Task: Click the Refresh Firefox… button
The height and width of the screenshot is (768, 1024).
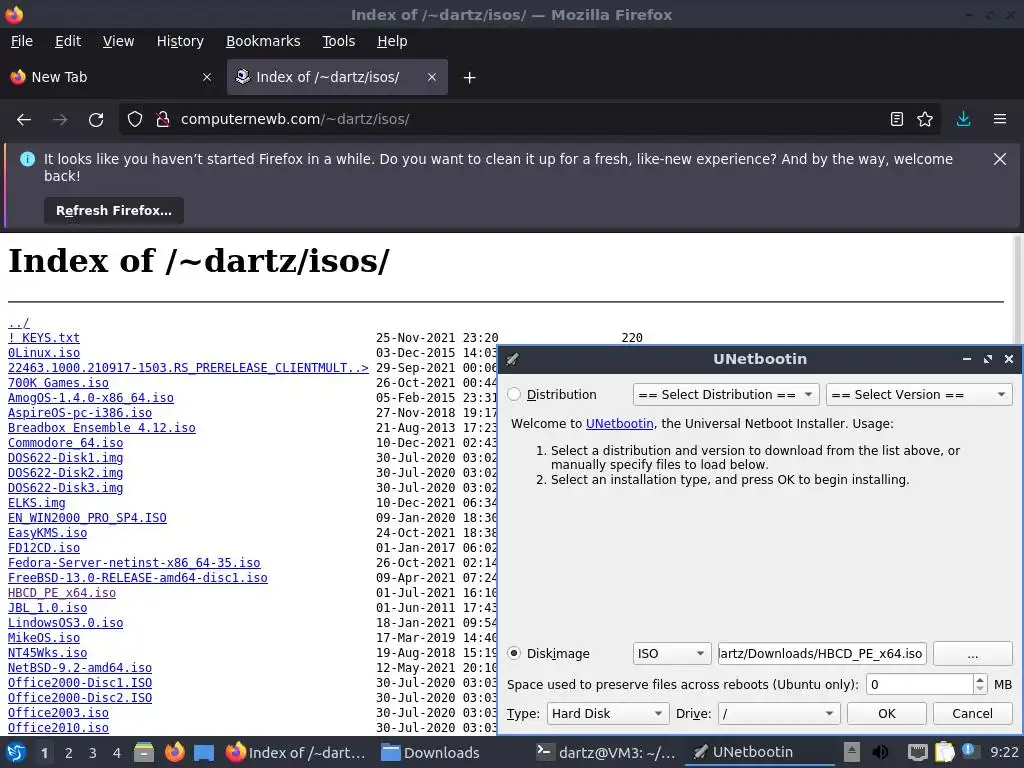Action: (x=114, y=211)
